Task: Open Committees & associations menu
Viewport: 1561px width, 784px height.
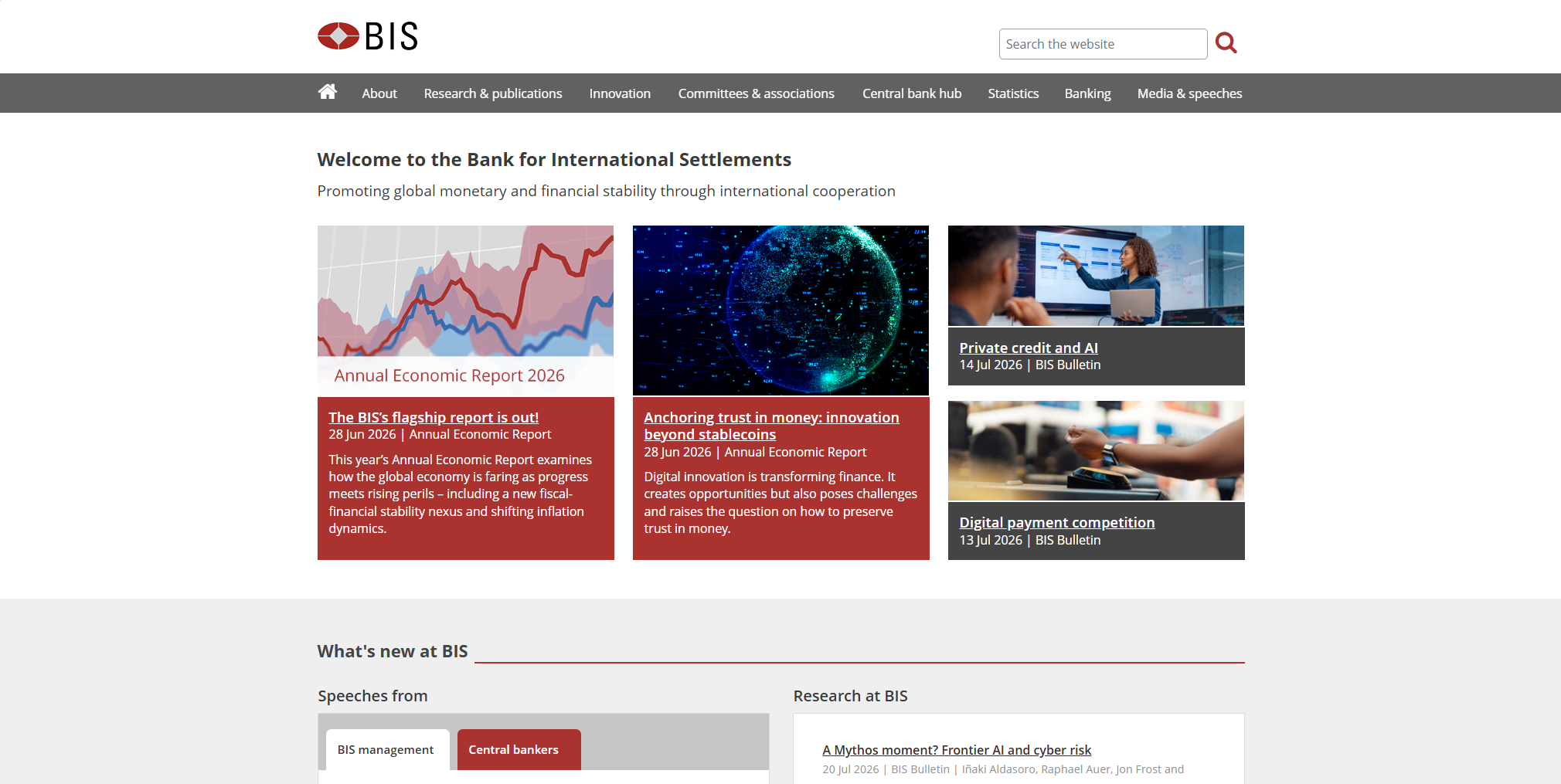Action: pyautogui.click(x=757, y=93)
